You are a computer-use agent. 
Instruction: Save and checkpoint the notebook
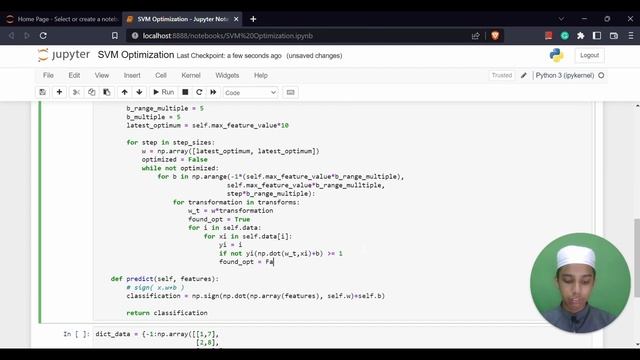point(42,92)
